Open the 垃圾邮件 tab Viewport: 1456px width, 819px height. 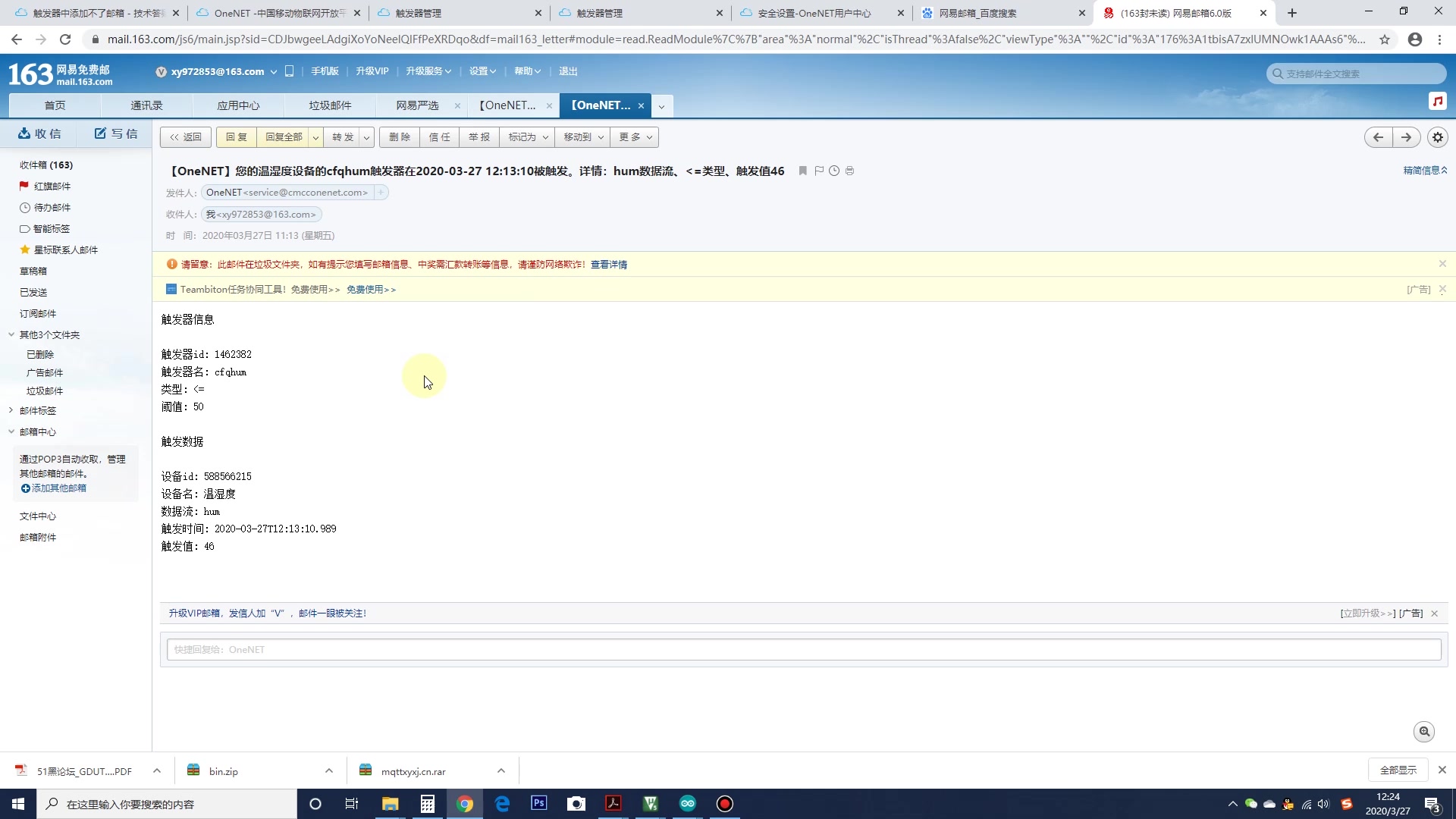[x=330, y=105]
